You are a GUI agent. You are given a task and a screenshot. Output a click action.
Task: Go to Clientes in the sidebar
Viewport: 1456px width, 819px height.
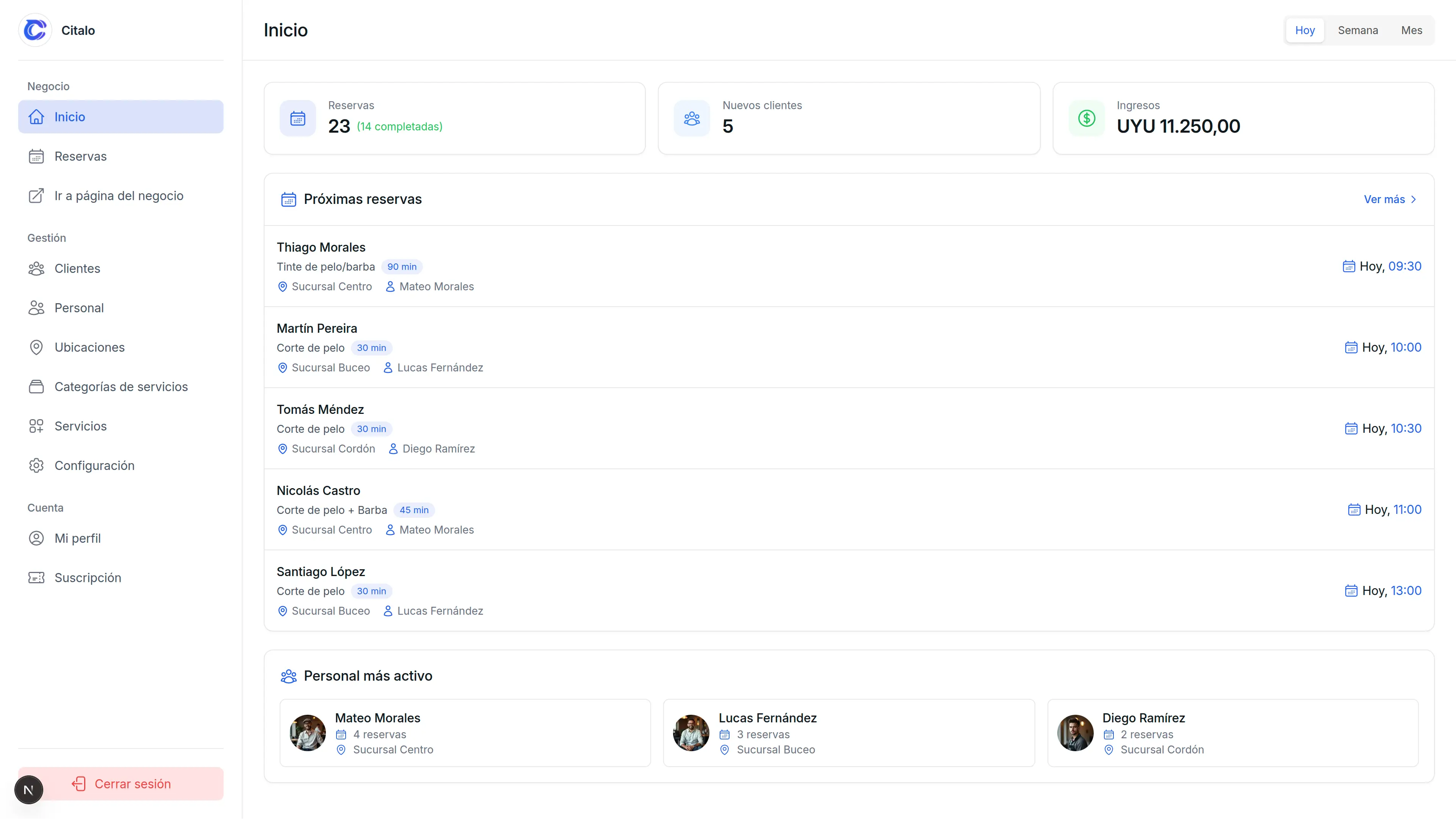point(77,269)
